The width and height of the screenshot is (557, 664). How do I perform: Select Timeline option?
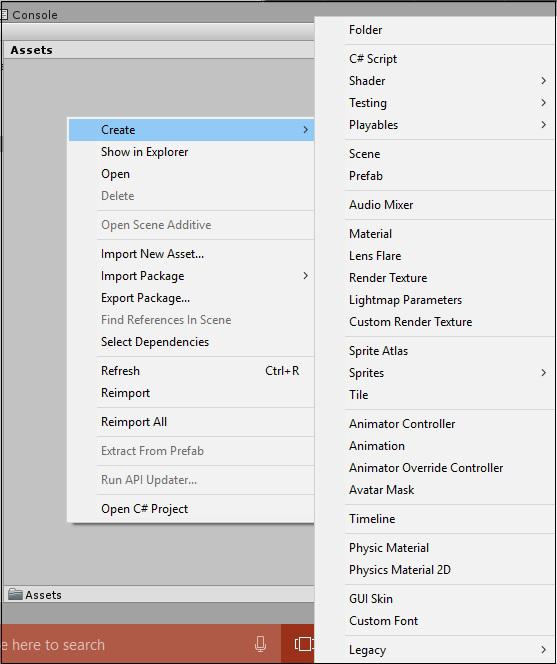tap(435, 519)
